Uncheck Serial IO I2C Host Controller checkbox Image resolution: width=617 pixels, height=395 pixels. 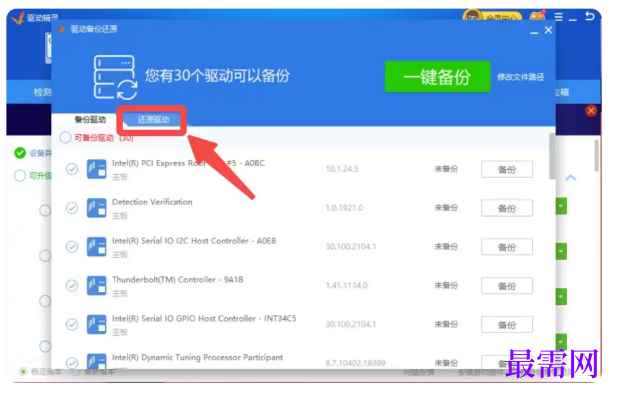(x=72, y=247)
